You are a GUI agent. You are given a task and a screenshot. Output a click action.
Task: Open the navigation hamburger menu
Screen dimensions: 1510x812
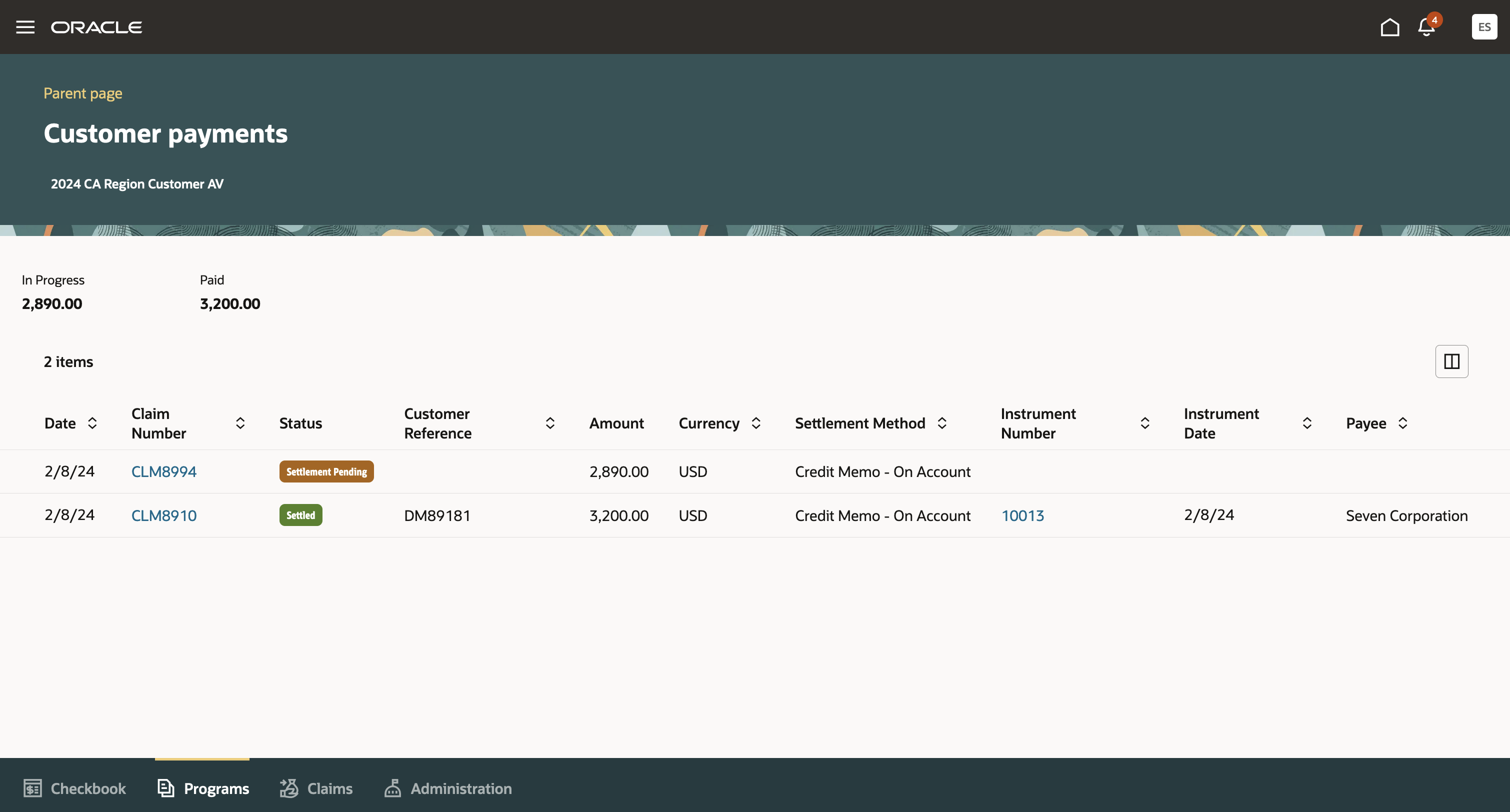(x=25, y=26)
